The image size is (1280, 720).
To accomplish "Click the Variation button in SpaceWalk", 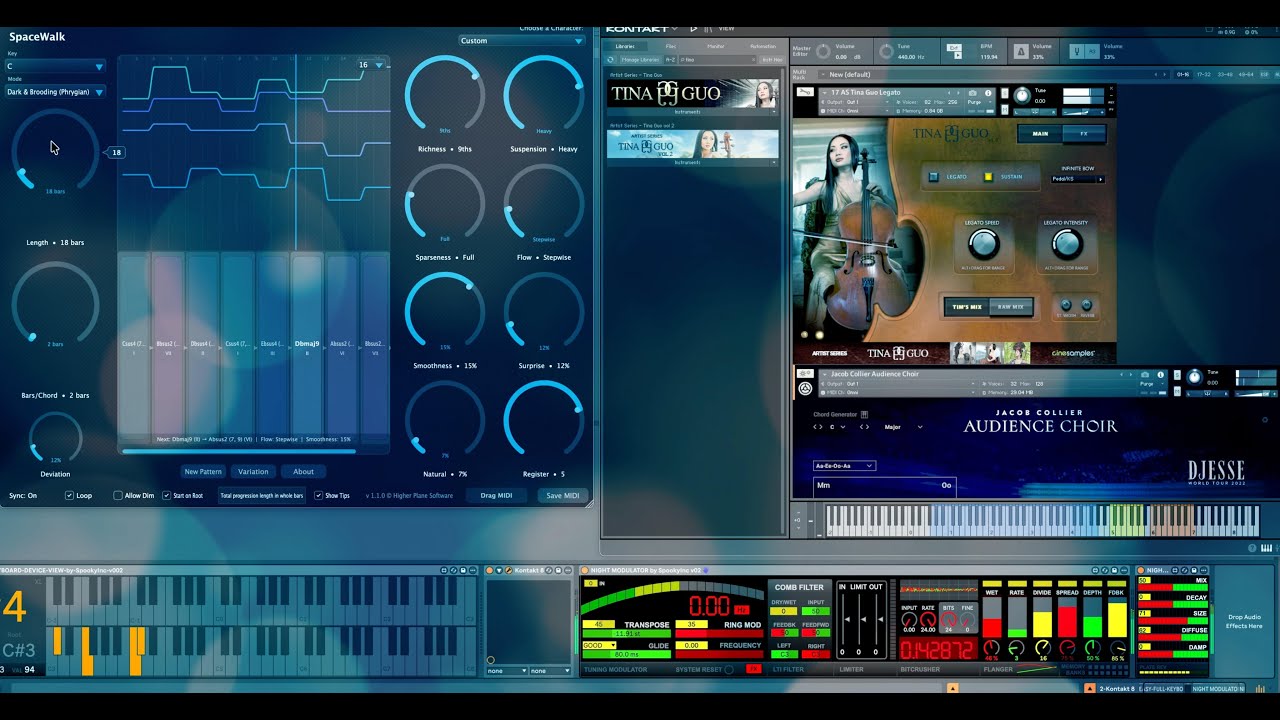I will click(x=253, y=472).
